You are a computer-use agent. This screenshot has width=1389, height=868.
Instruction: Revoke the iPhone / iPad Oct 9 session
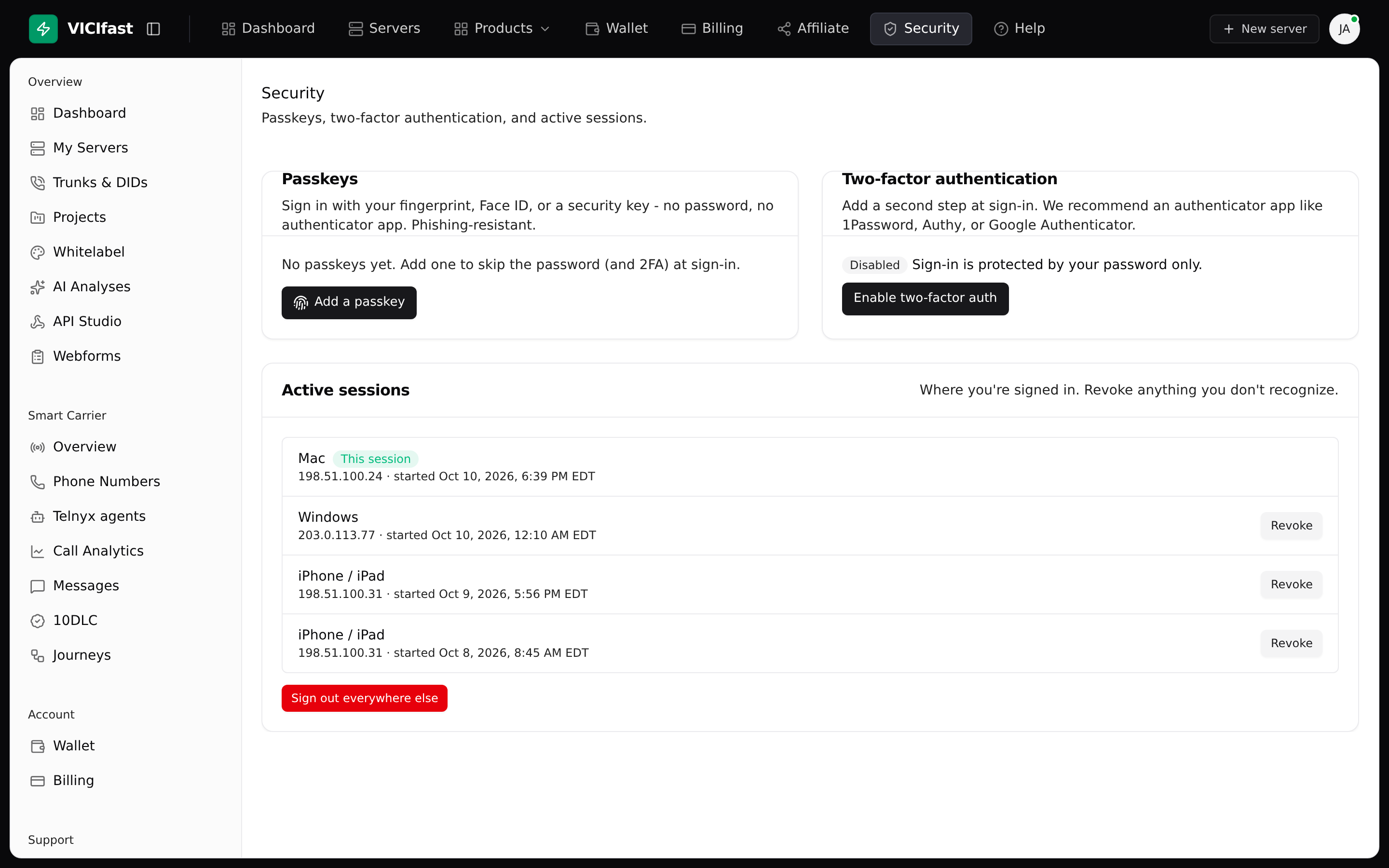tap(1292, 584)
